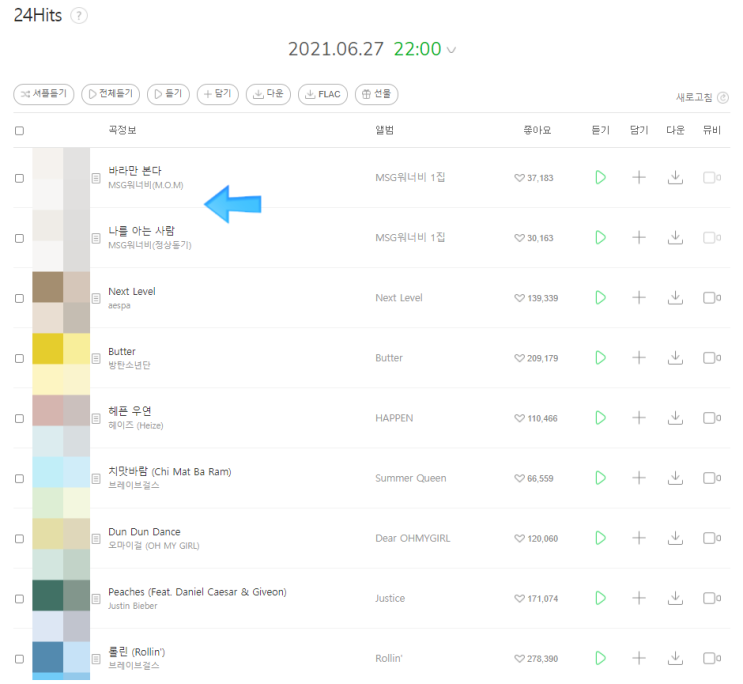Image resolution: width=743 pixels, height=684 pixels.
Task: Open artist link Justin Bieber
Action: tap(133, 606)
